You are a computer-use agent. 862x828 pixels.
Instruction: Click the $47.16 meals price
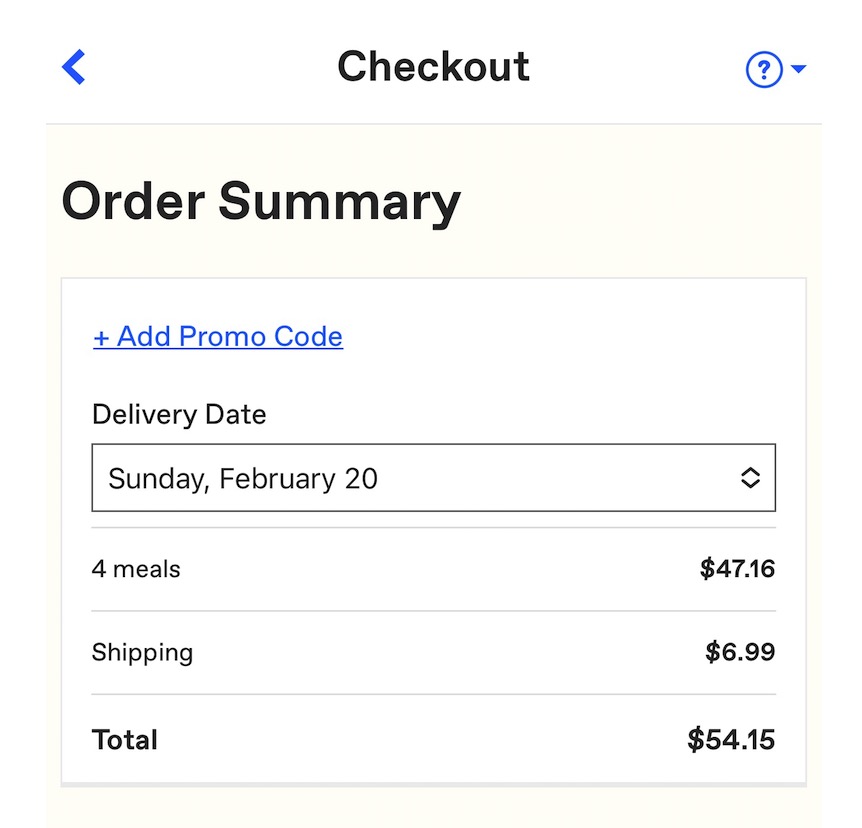737,569
